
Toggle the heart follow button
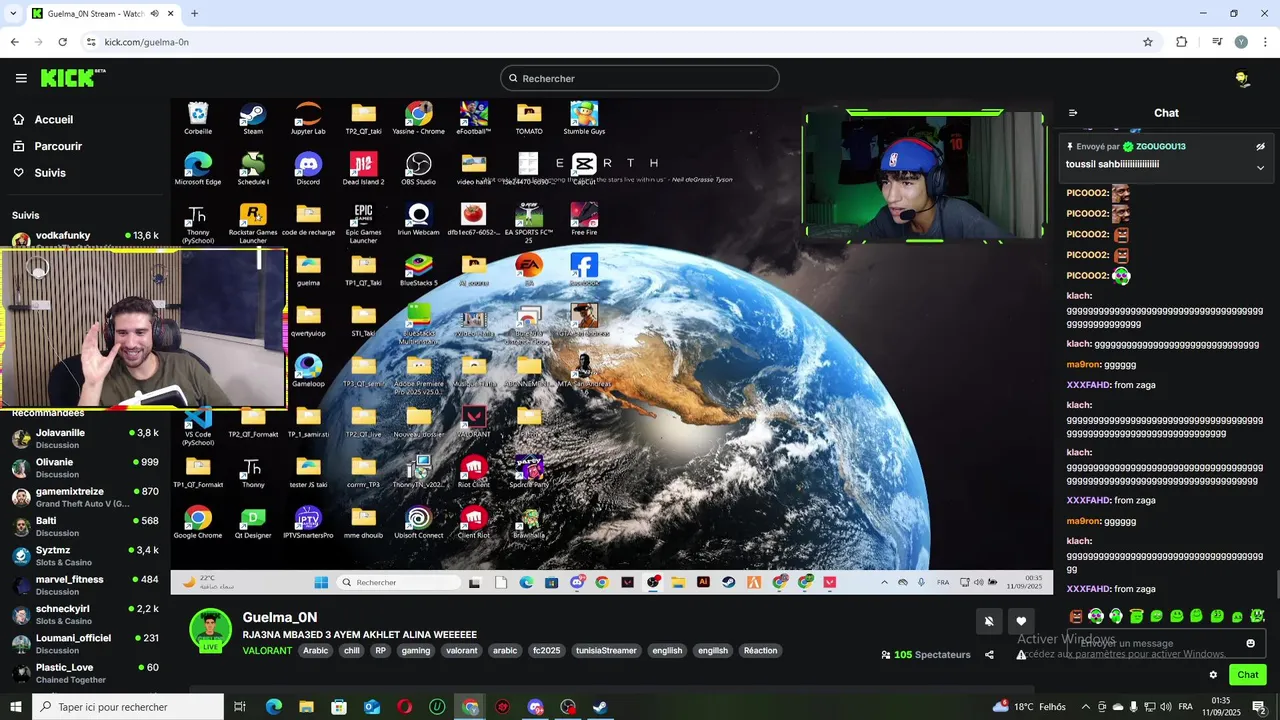click(1020, 621)
